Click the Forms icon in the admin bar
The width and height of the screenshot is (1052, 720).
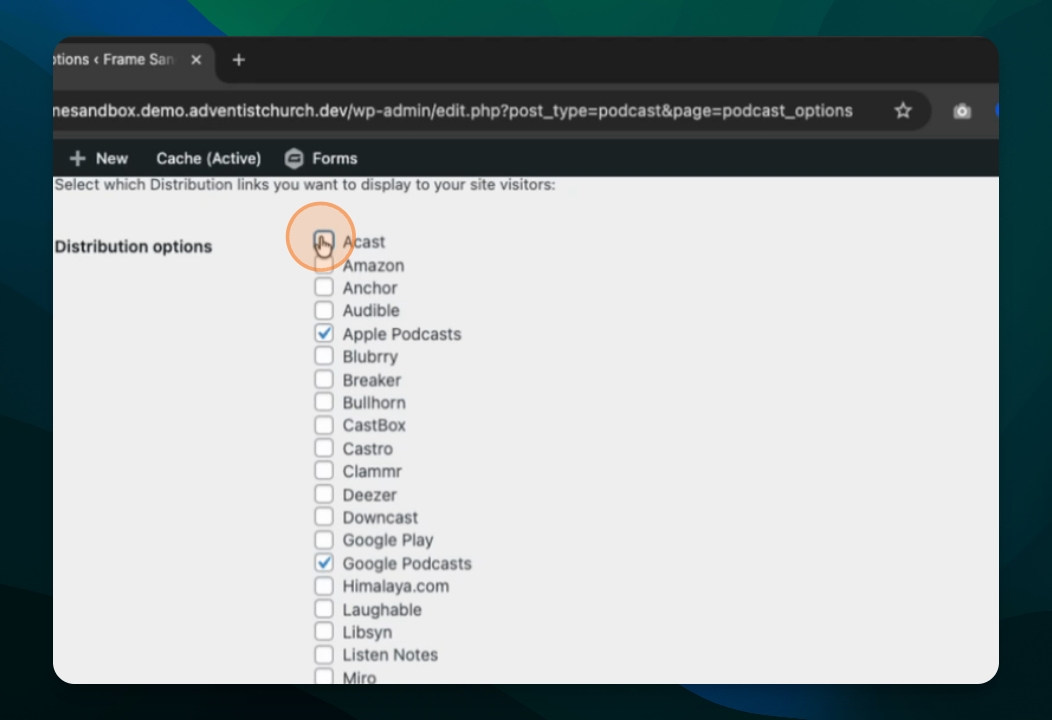coord(294,158)
